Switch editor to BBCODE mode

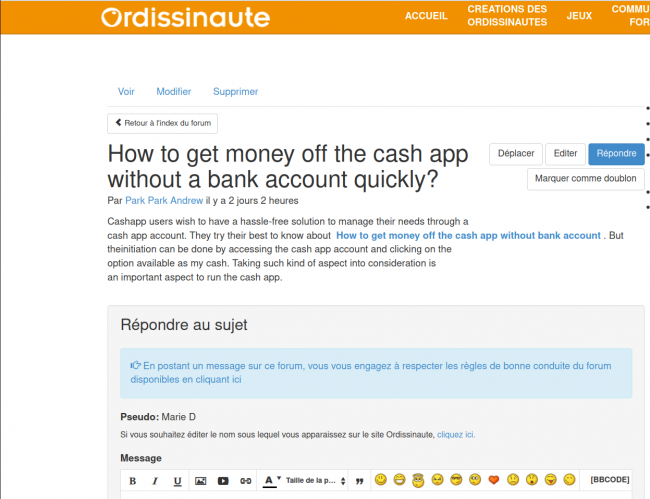tap(609, 480)
